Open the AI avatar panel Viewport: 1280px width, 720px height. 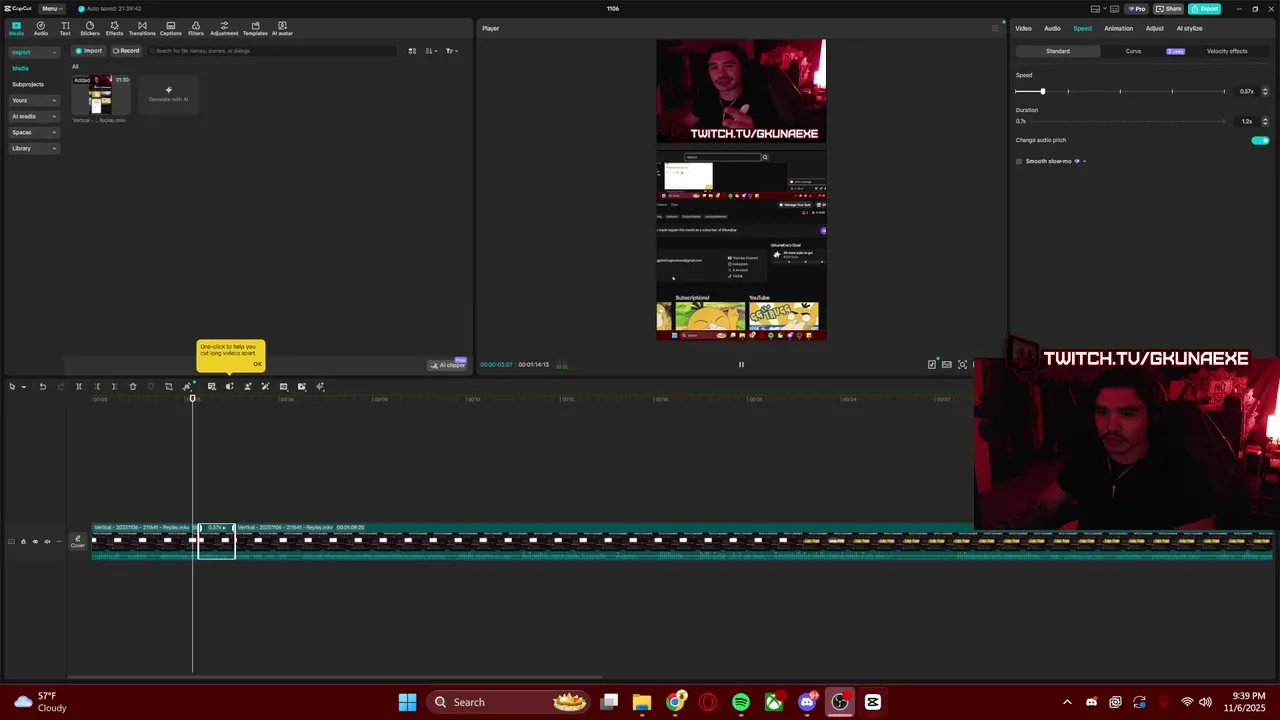click(x=282, y=28)
